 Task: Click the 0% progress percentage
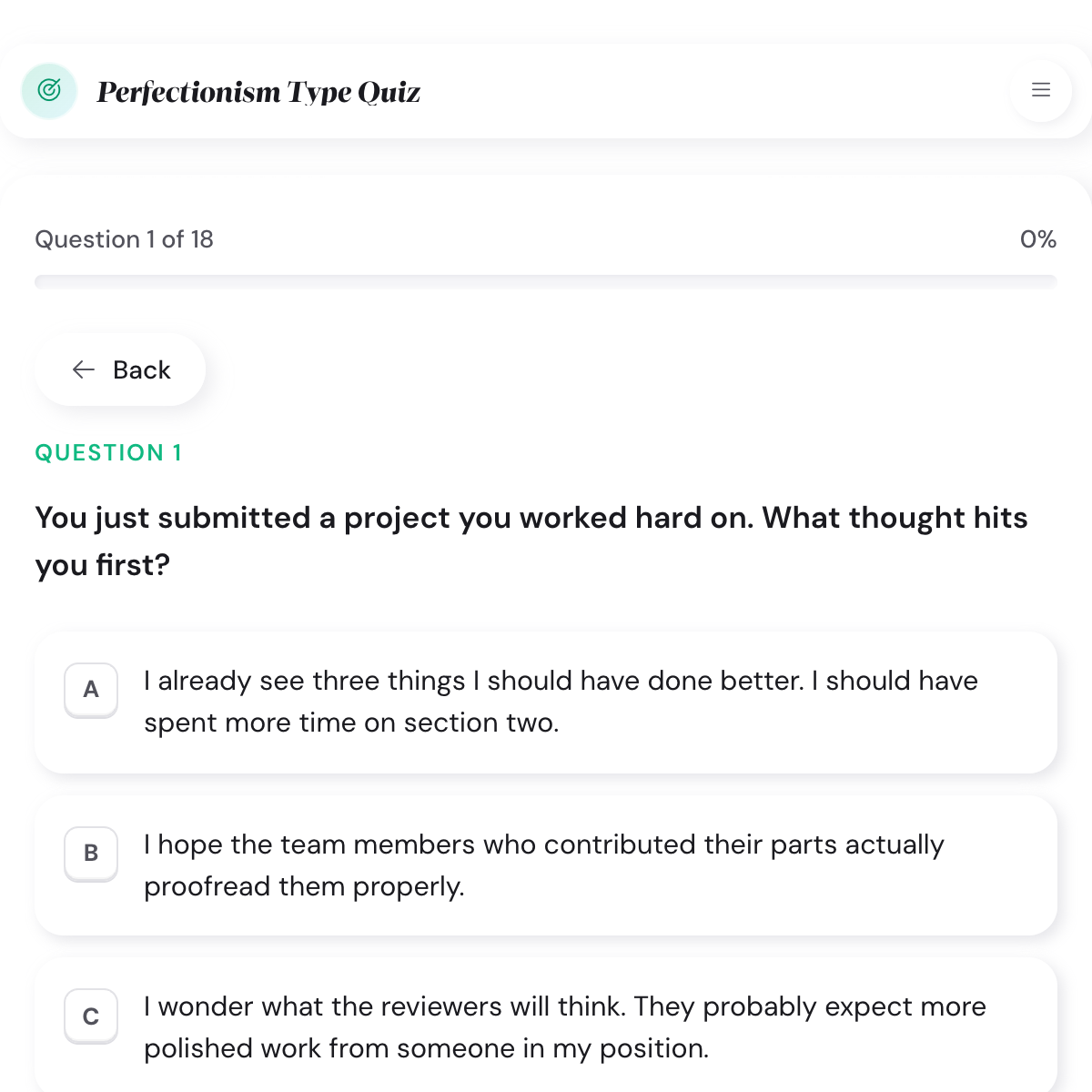click(1037, 239)
